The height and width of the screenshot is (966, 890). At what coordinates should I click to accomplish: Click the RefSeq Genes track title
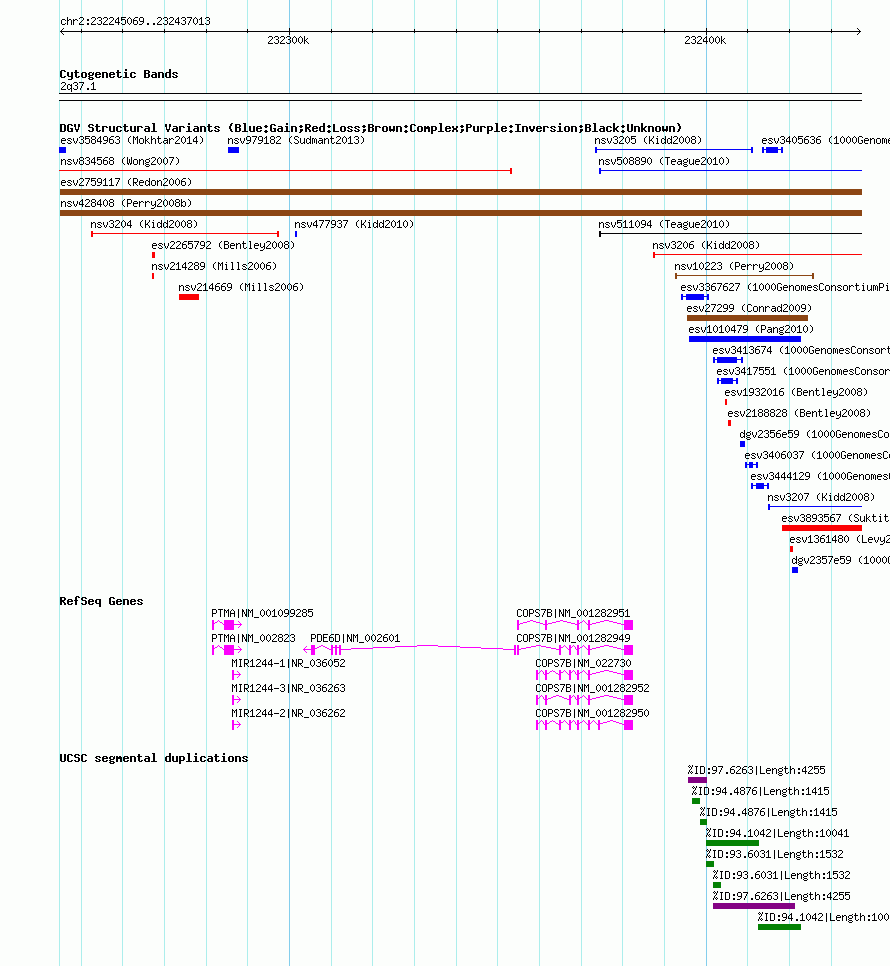pyautogui.click(x=101, y=601)
